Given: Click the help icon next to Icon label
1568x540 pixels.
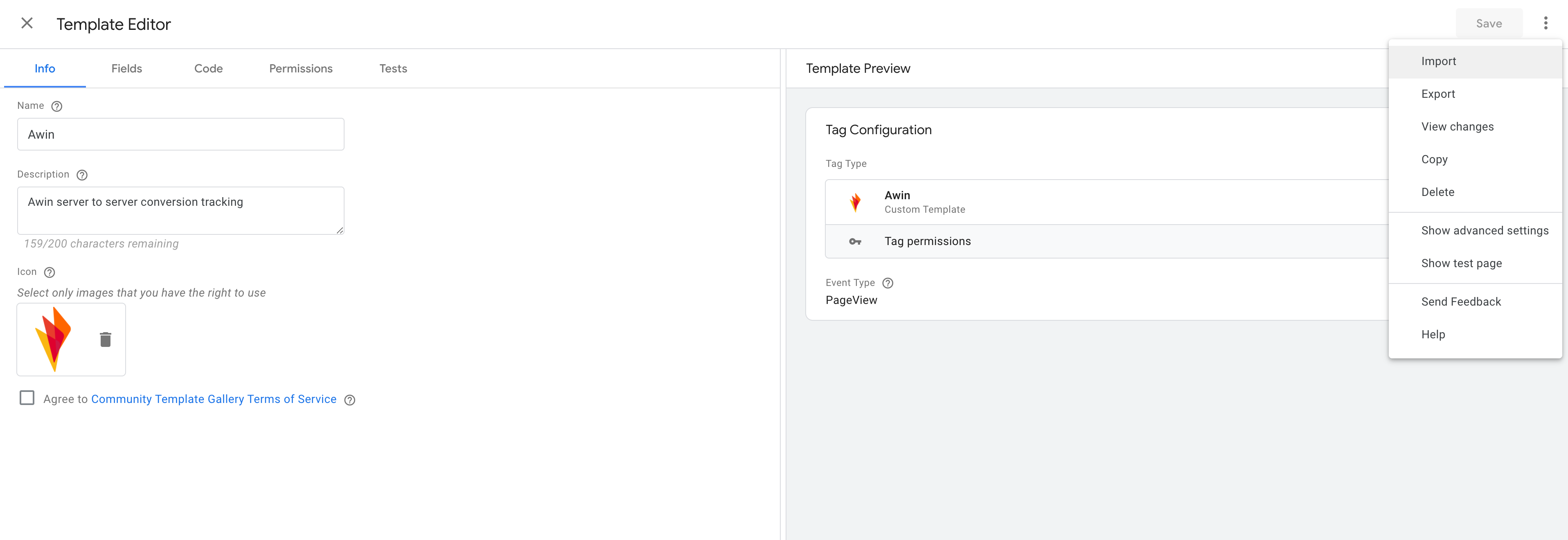Looking at the screenshot, I should (x=50, y=273).
